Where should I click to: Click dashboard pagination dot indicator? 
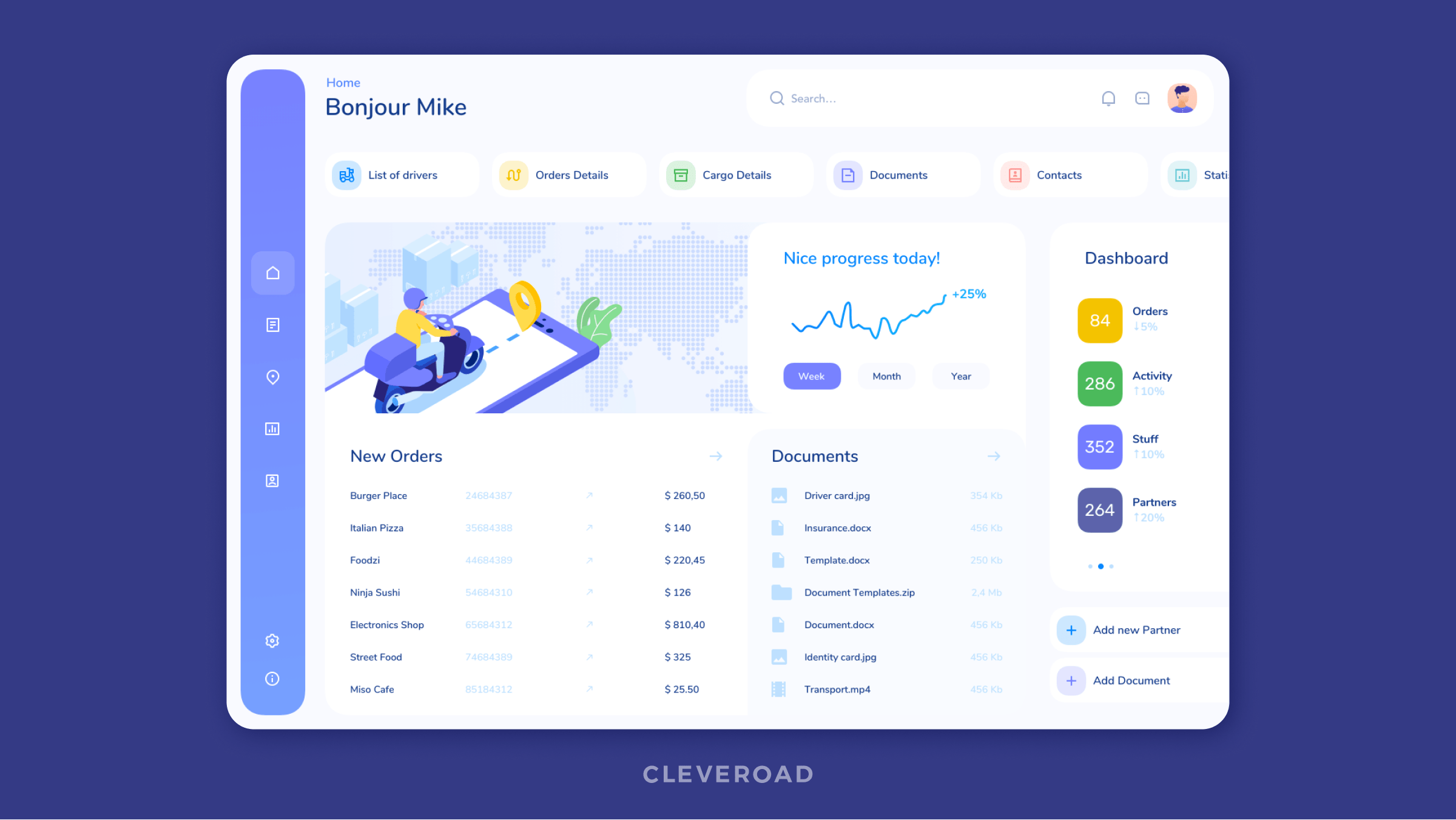coord(1101,566)
